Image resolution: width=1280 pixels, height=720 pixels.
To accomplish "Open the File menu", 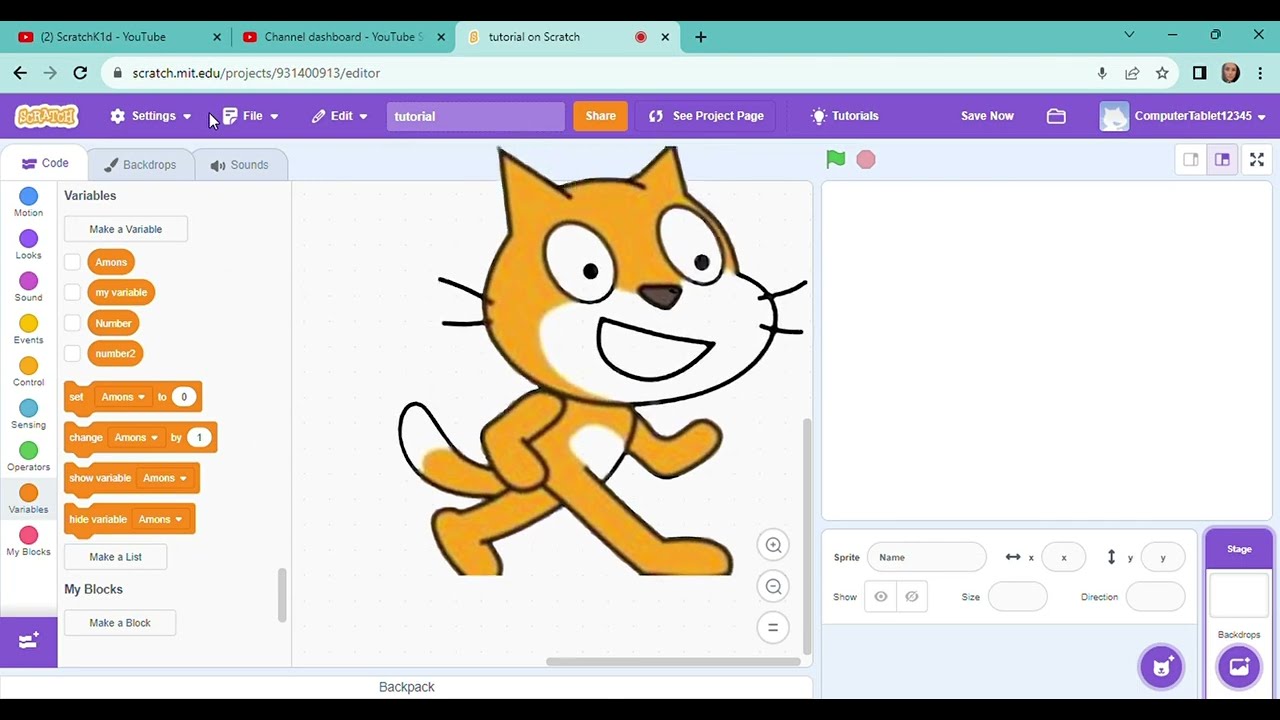I will (251, 116).
